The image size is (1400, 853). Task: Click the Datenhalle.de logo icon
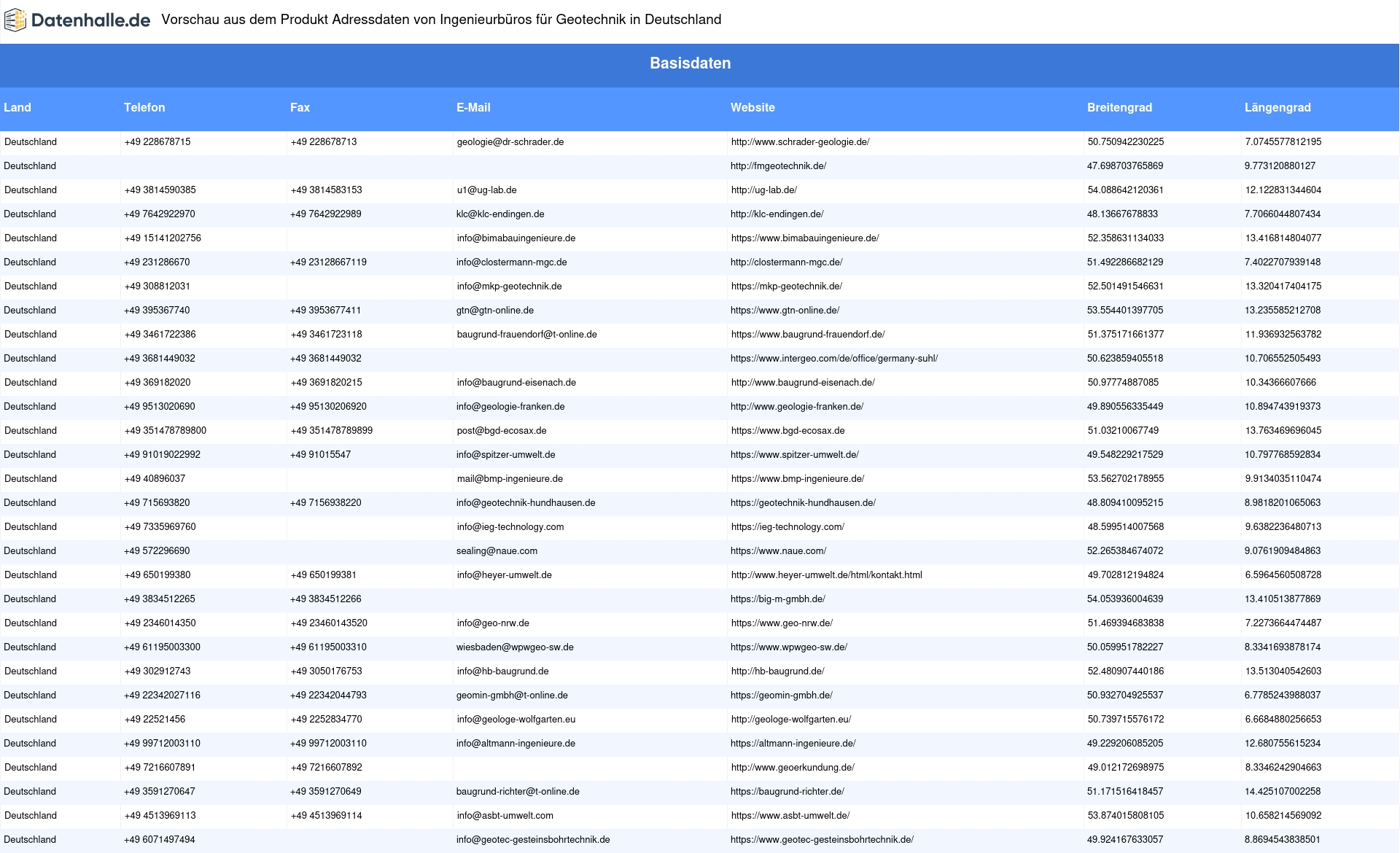15,20
